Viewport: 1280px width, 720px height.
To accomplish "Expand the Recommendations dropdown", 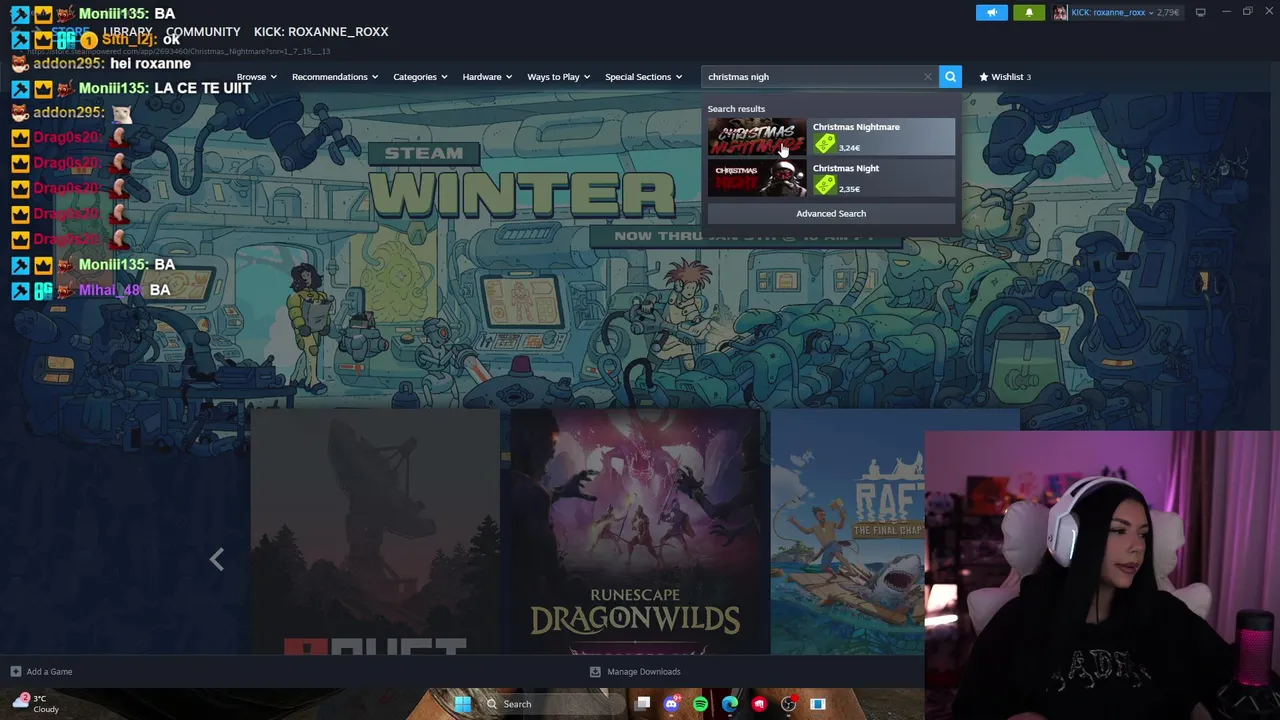I will click(x=334, y=76).
